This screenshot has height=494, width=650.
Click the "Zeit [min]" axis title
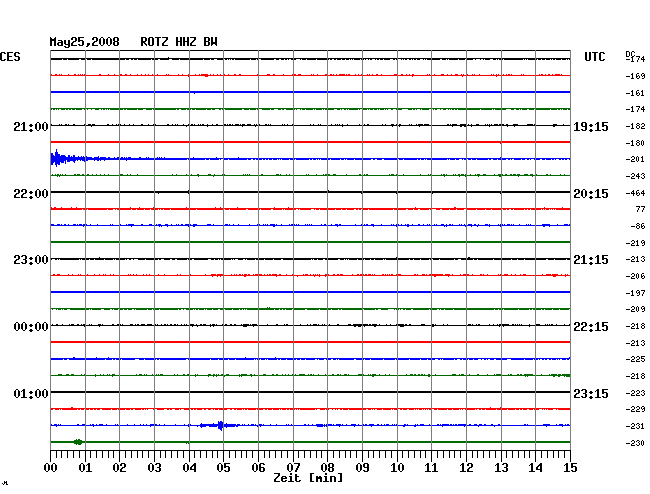pyautogui.click(x=308, y=478)
